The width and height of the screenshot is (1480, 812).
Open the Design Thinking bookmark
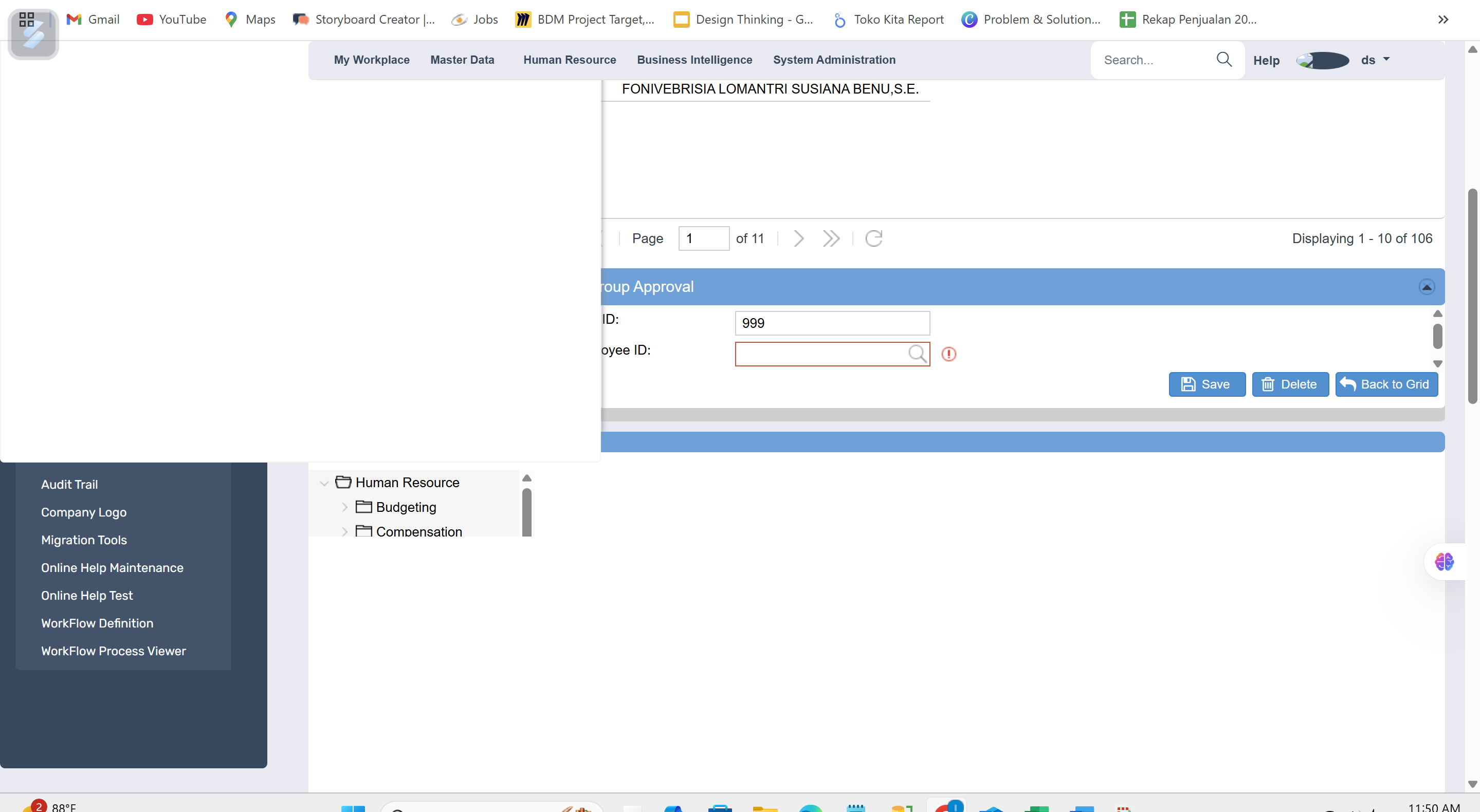click(x=743, y=20)
